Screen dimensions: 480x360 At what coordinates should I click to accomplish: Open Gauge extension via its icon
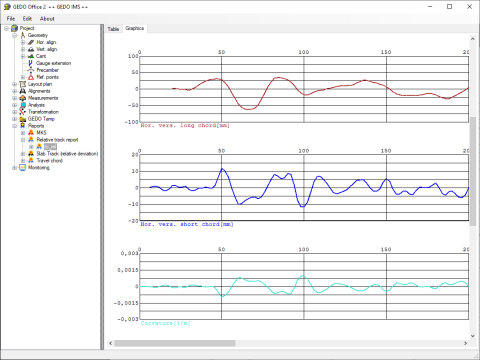(x=31, y=63)
